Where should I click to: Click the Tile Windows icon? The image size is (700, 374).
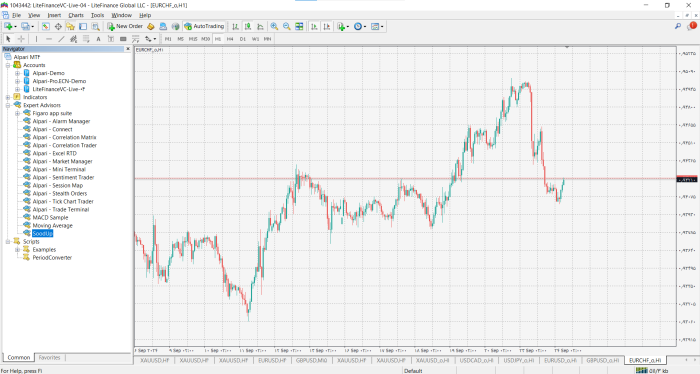[299, 26]
